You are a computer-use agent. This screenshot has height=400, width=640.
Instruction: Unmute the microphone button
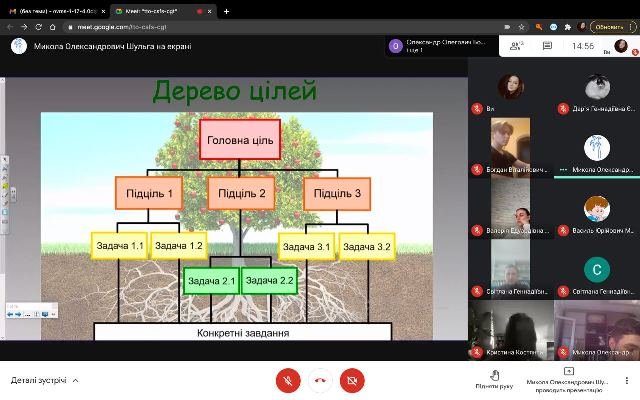(x=288, y=380)
